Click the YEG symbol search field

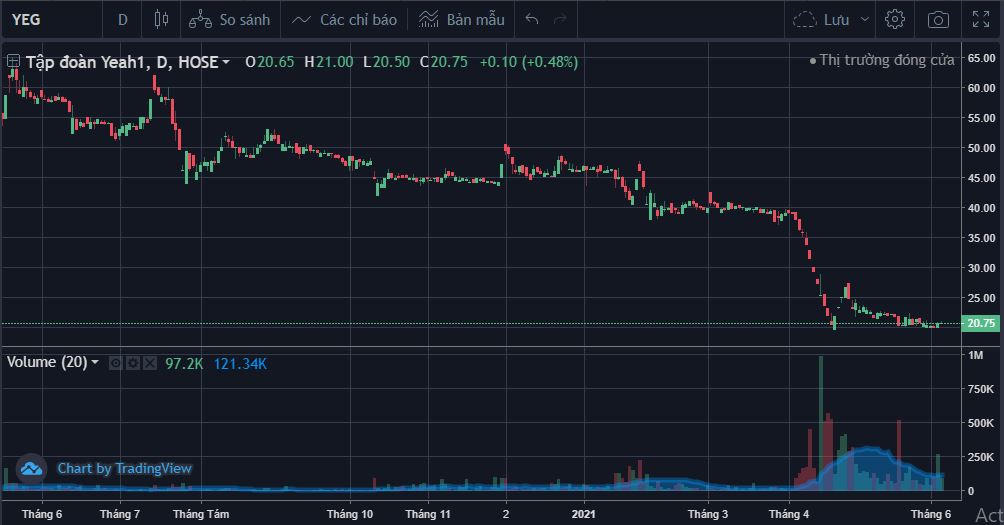(x=50, y=19)
